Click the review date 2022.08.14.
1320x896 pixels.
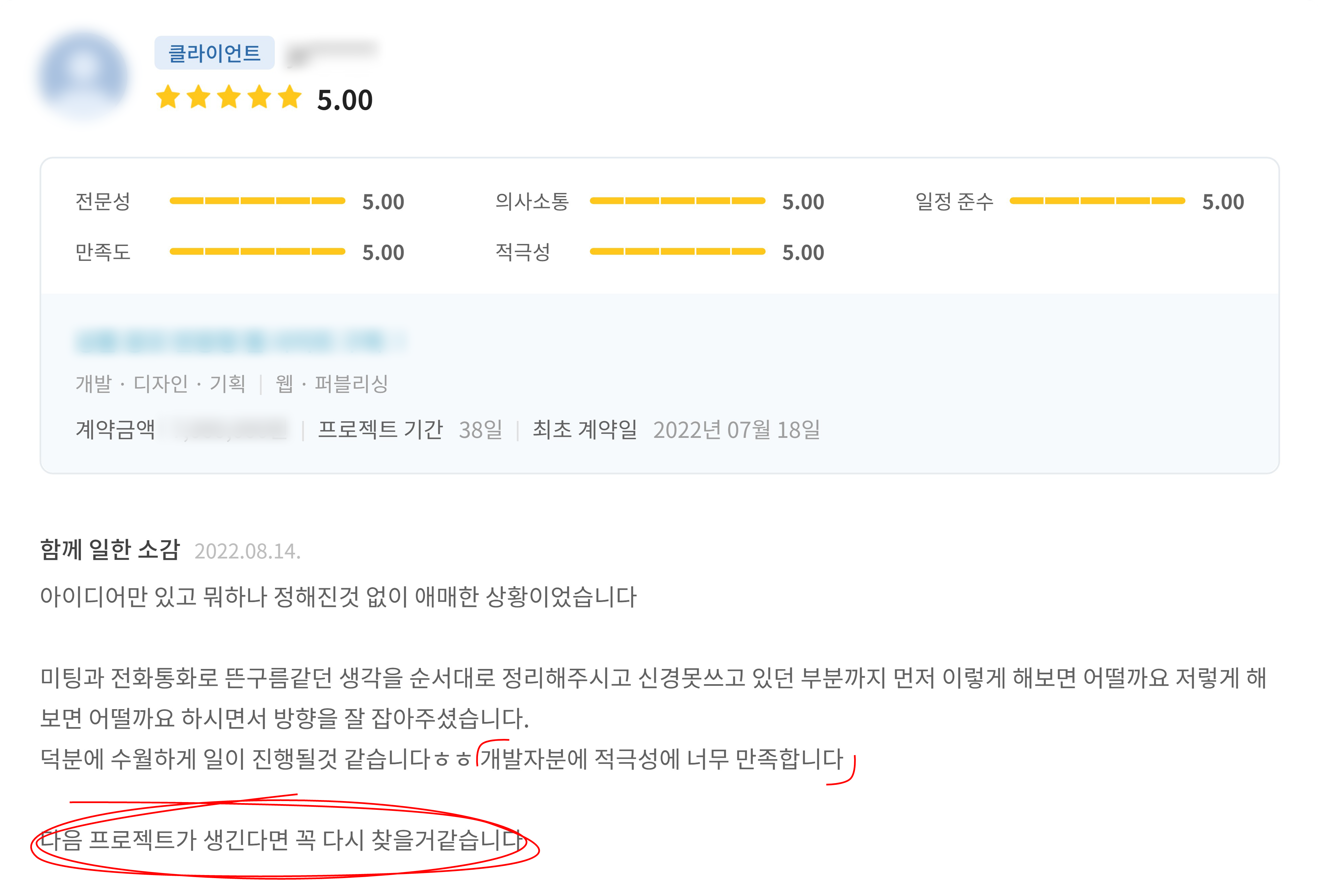click(x=247, y=551)
